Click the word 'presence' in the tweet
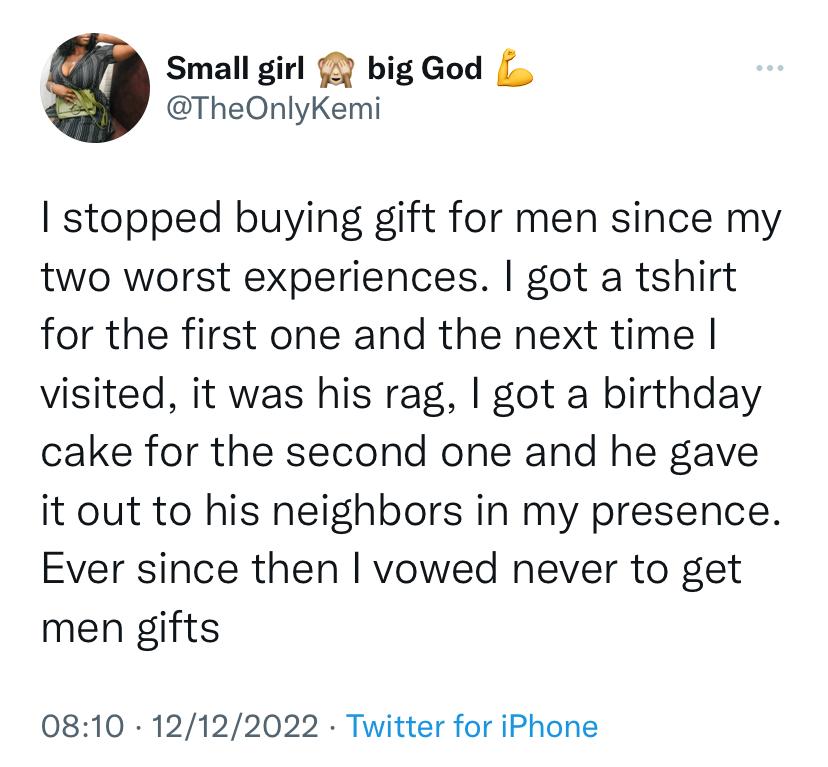 pos(680,512)
